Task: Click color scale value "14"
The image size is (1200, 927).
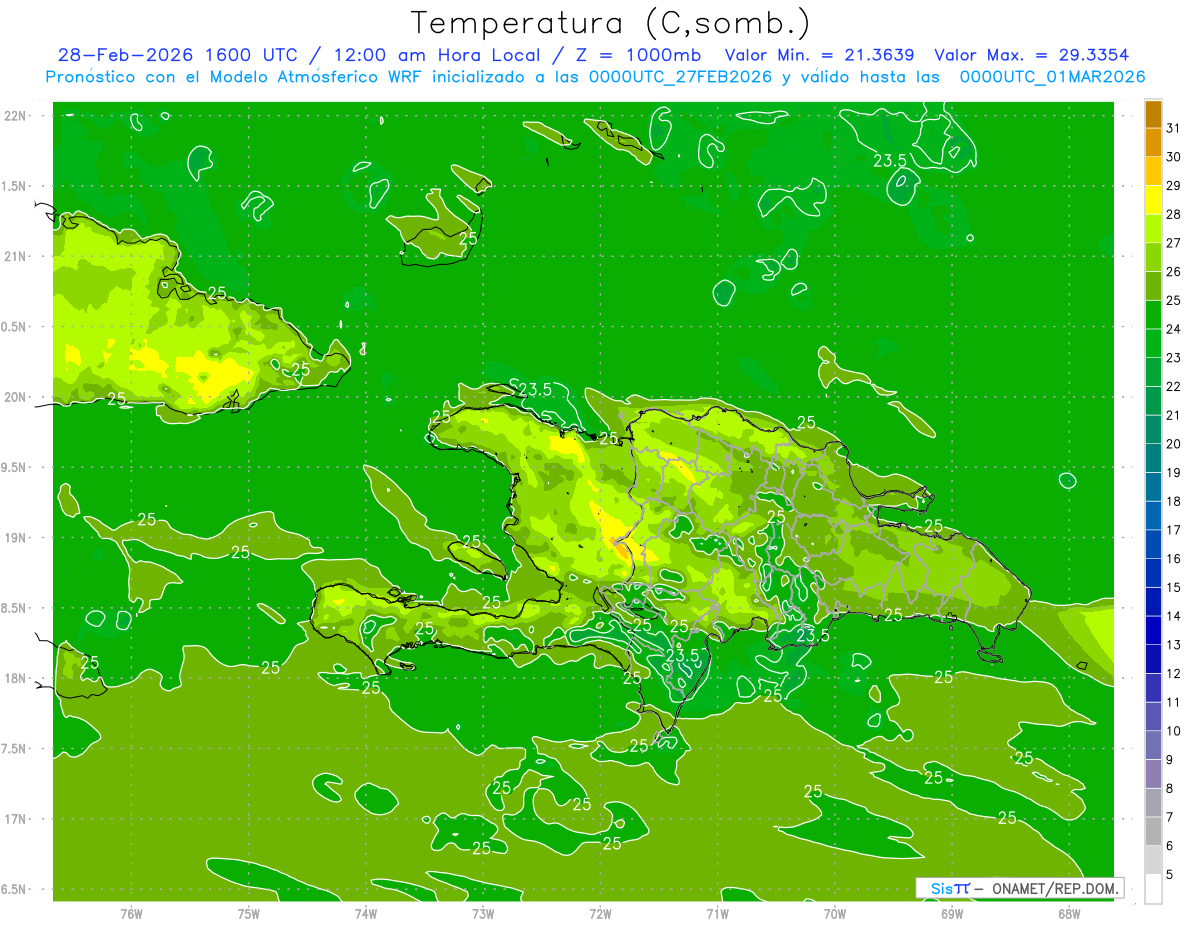Action: tap(1174, 616)
